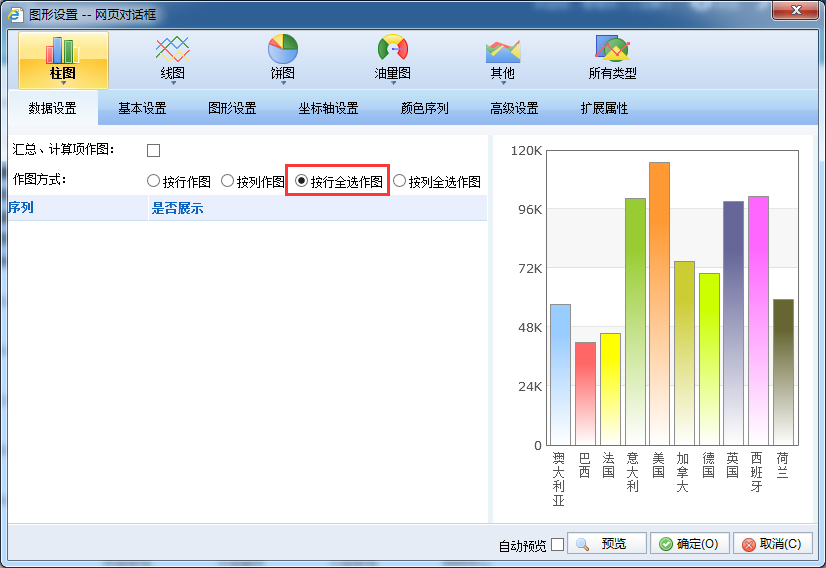Select the 按行全选作图 radio option

tap(301, 181)
